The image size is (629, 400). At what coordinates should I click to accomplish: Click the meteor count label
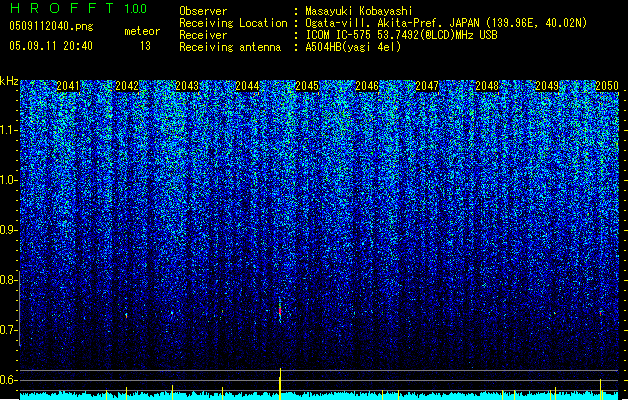point(142,31)
